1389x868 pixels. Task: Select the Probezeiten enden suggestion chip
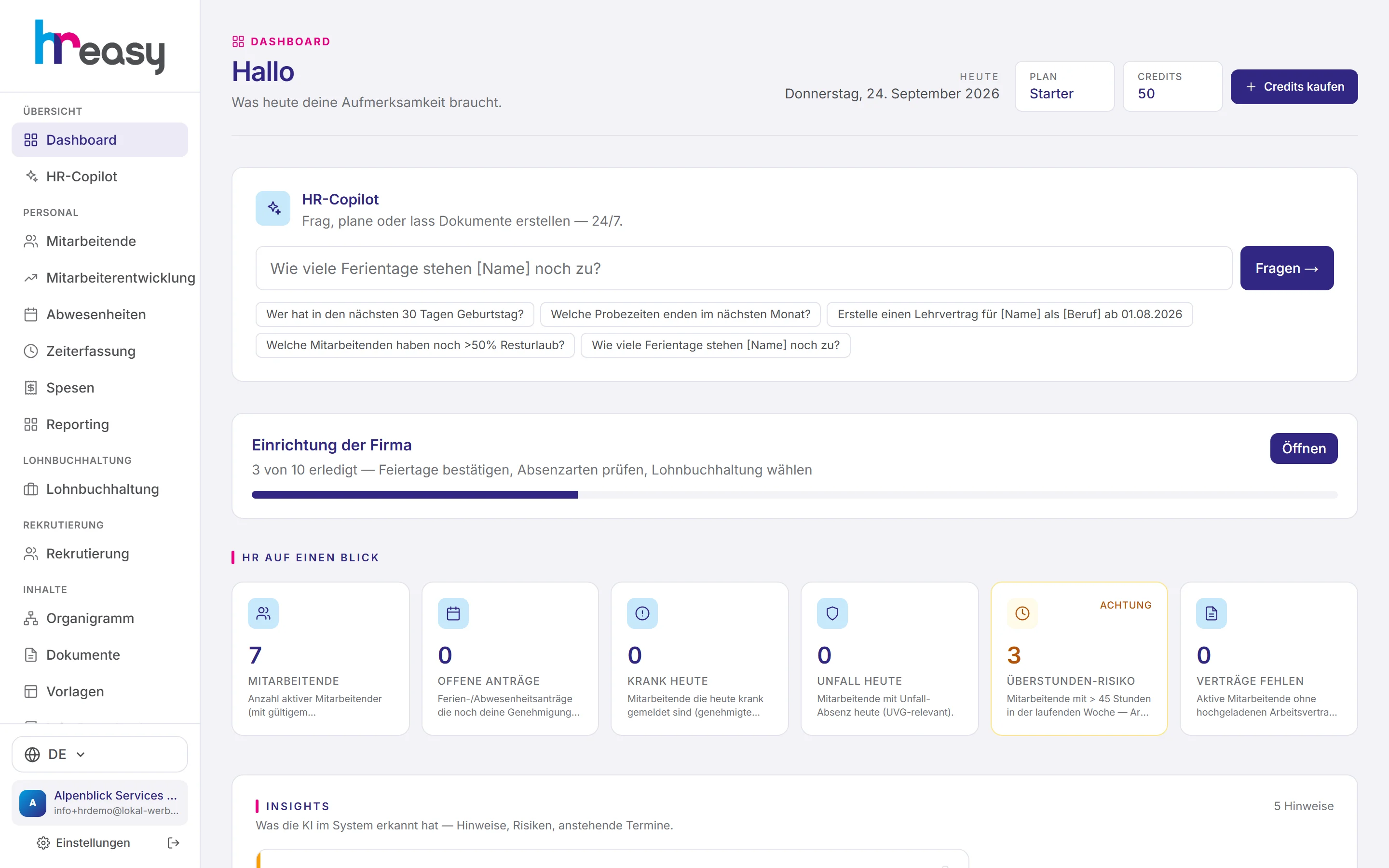680,314
